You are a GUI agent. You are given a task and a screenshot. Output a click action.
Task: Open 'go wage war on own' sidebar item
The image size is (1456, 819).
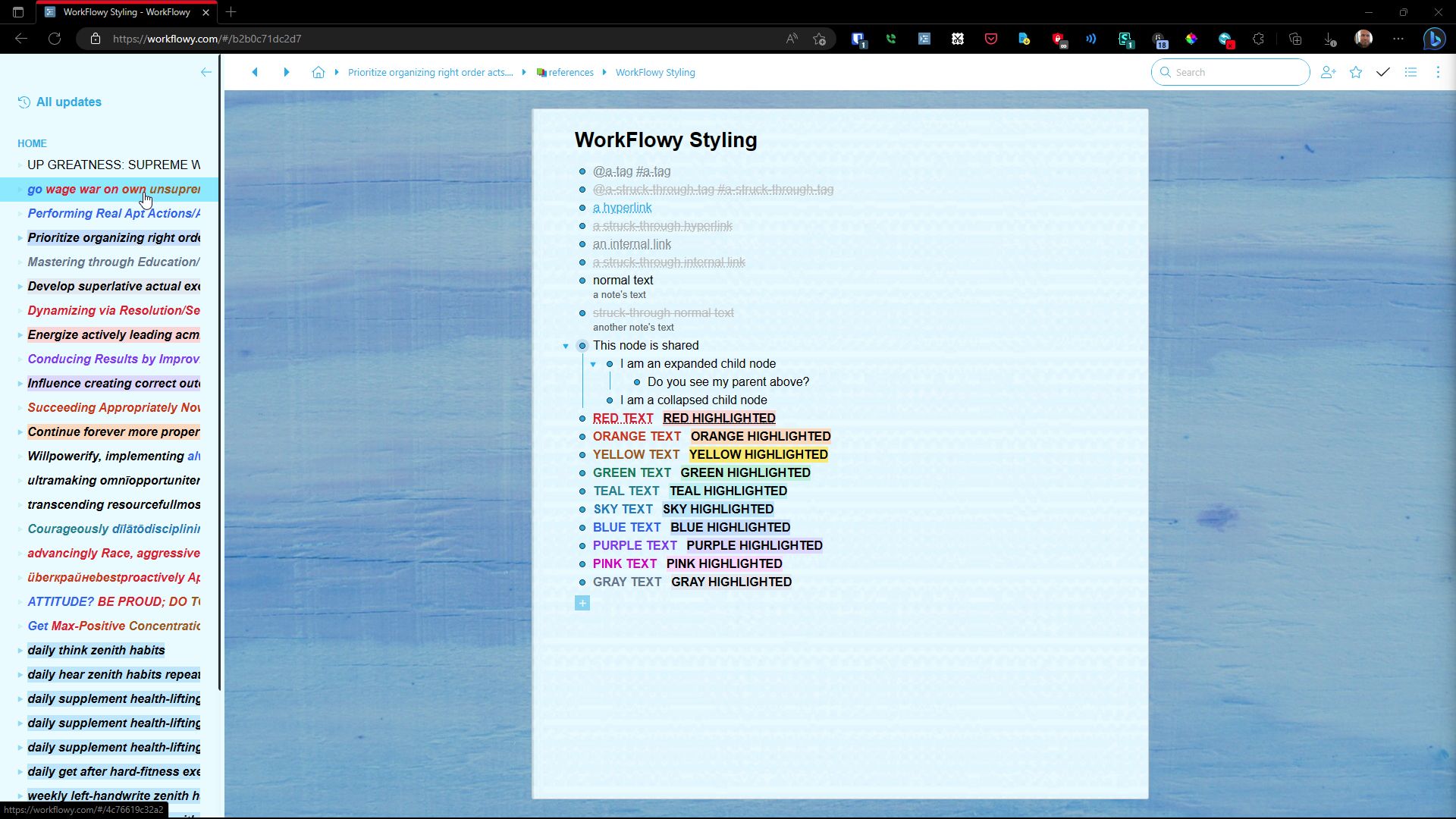click(x=114, y=190)
